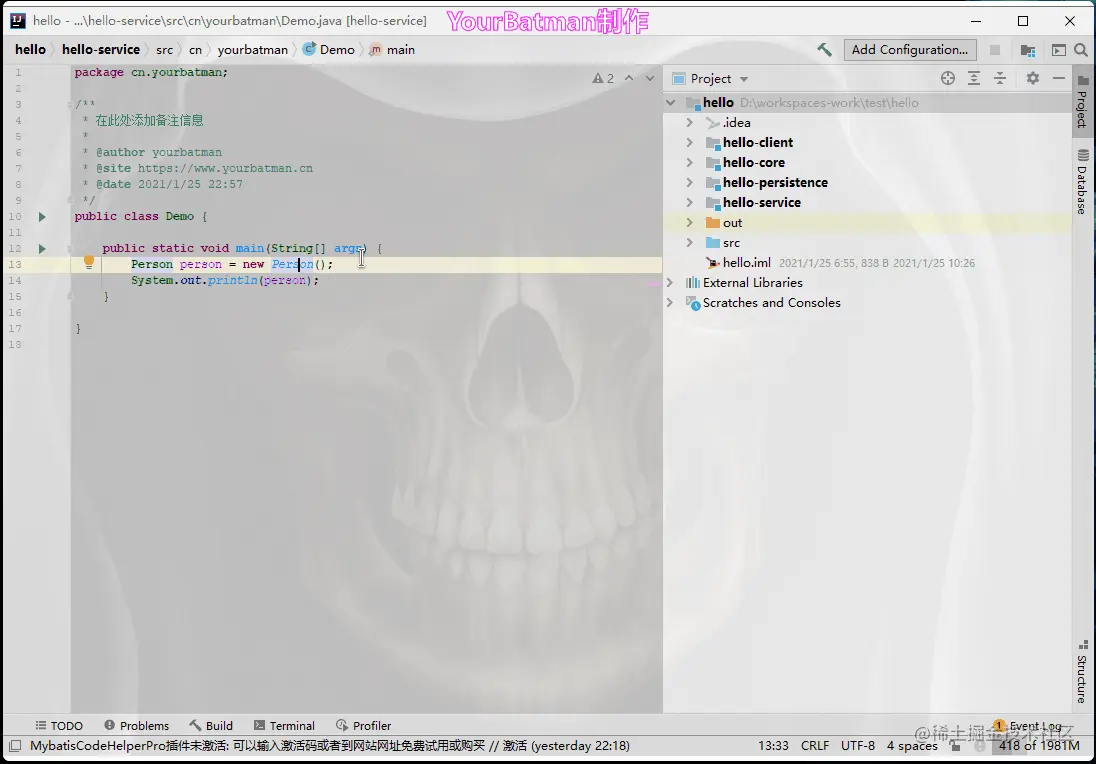Screen dimensions: 1096x764
Task: Expand Scratches and Consoles node
Action: tap(670, 303)
